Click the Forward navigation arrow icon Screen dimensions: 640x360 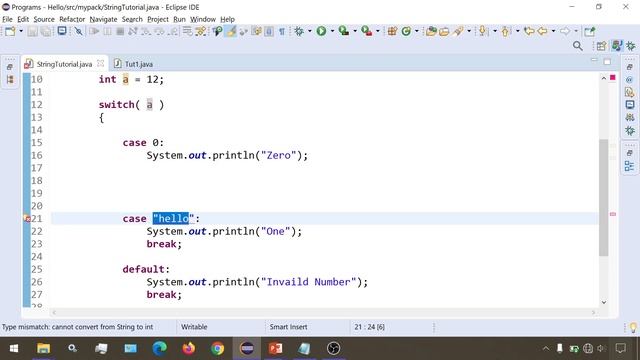tap(565, 31)
